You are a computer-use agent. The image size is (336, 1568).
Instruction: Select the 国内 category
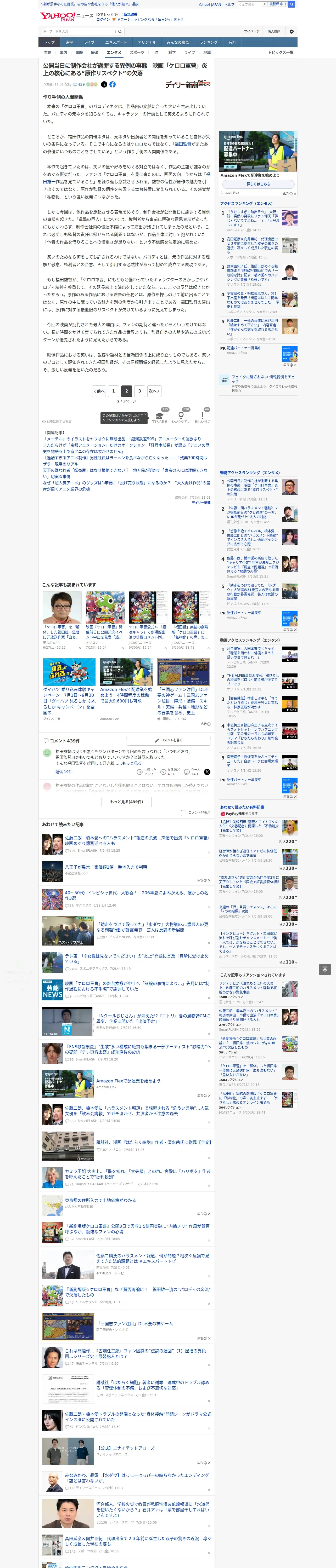tap(63, 52)
